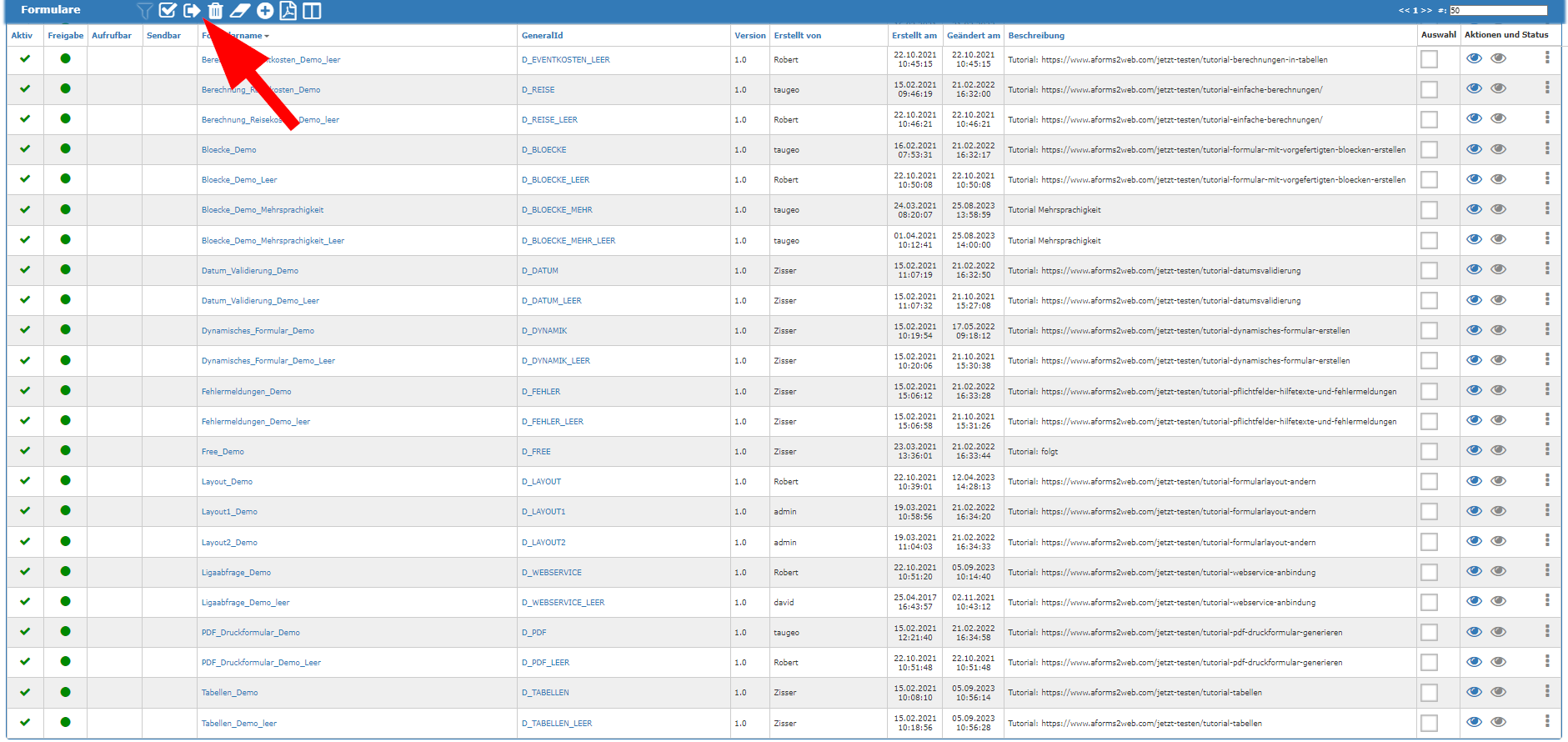Click the select-all checkmark toolbar icon
The width and height of the screenshot is (1568, 742).
pyautogui.click(x=168, y=11)
